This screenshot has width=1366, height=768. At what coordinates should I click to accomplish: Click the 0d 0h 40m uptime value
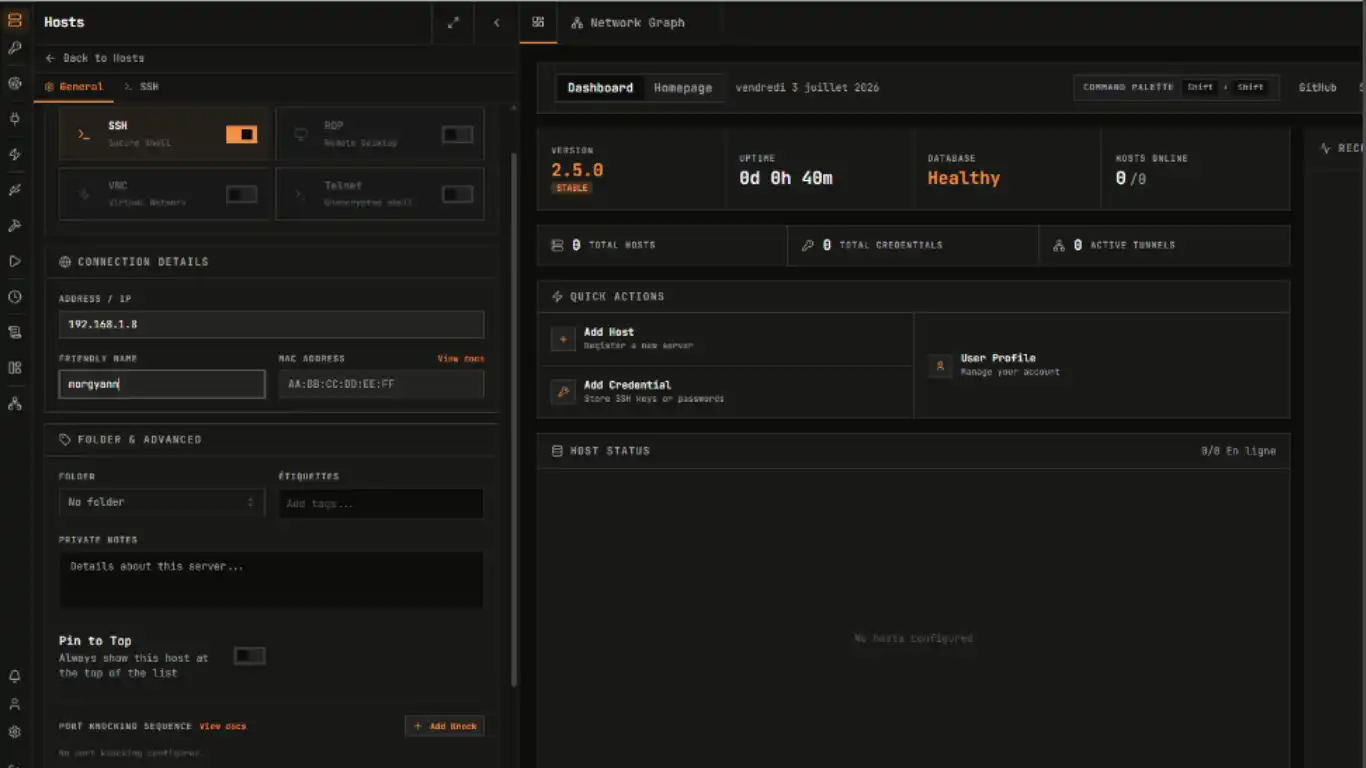pos(786,178)
